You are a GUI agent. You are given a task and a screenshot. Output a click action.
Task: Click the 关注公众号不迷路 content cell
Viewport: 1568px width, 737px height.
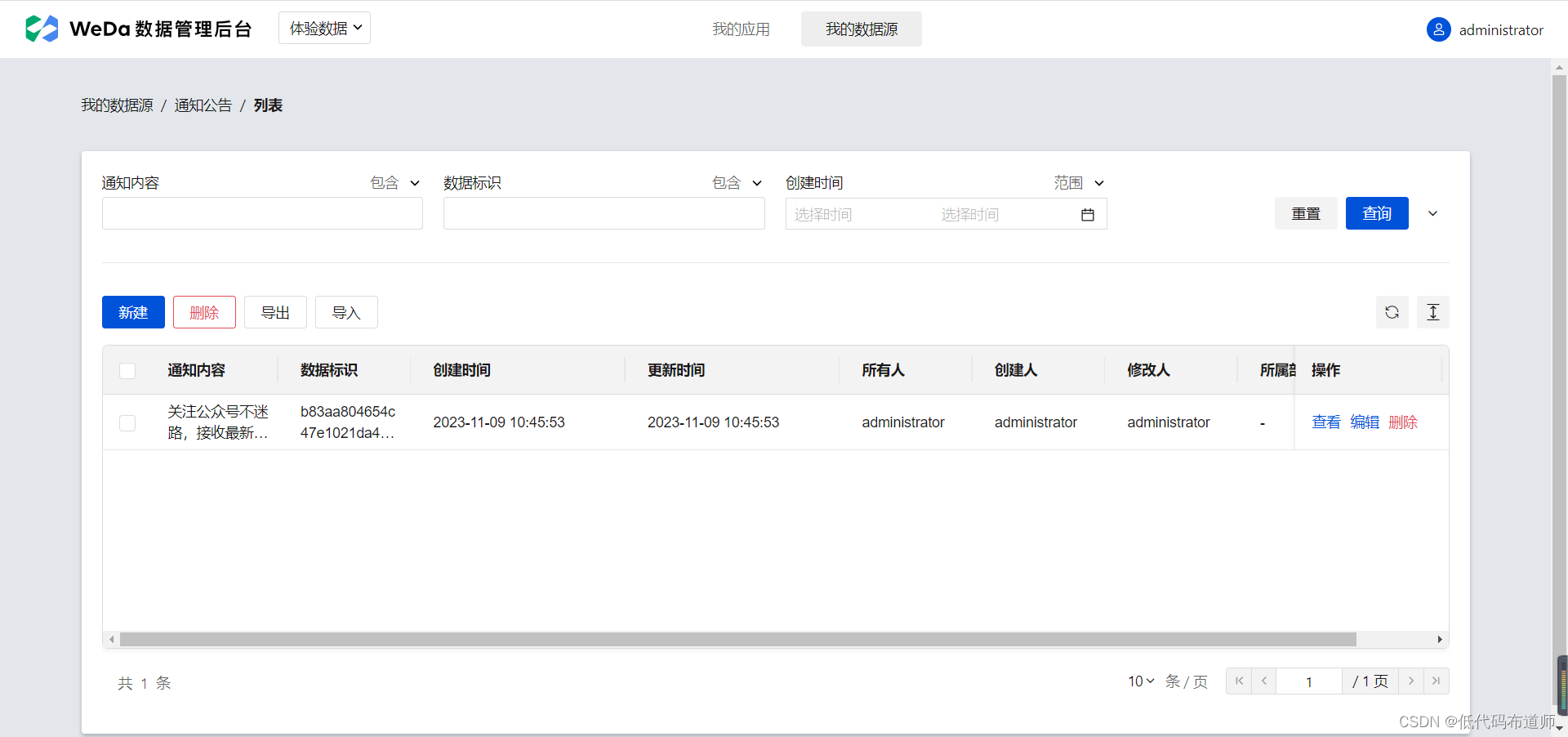[218, 422]
